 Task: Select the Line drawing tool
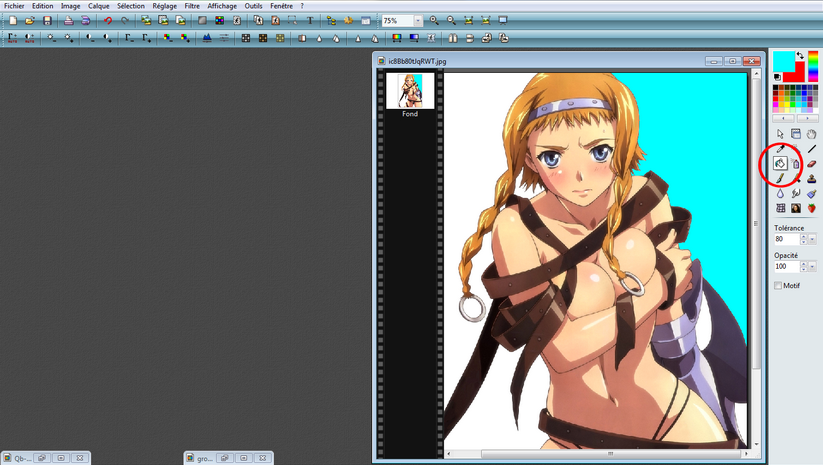pyautogui.click(x=811, y=149)
